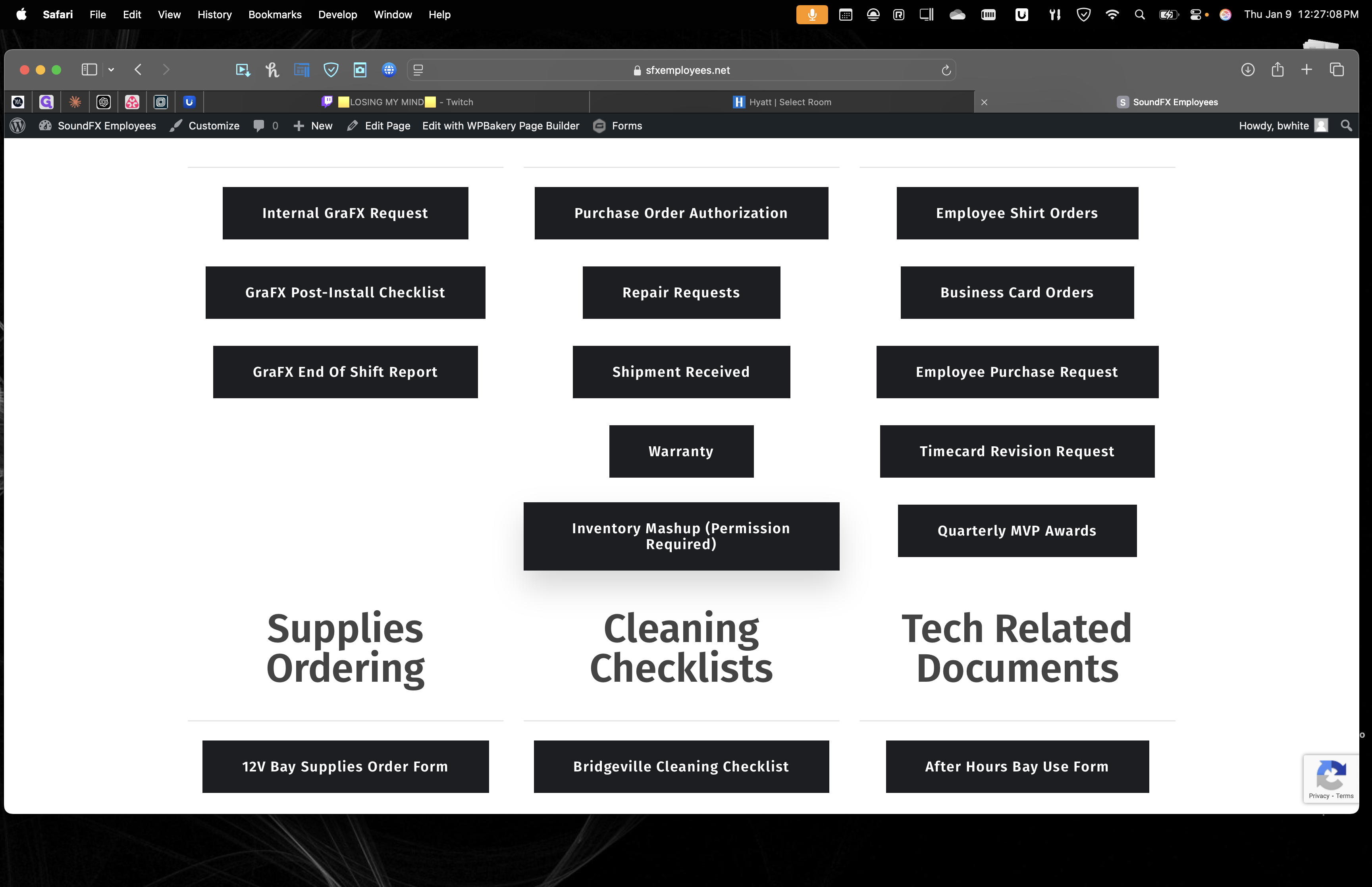The width and height of the screenshot is (1372, 887).
Task: Open Forms in the admin bar
Action: pos(618,125)
